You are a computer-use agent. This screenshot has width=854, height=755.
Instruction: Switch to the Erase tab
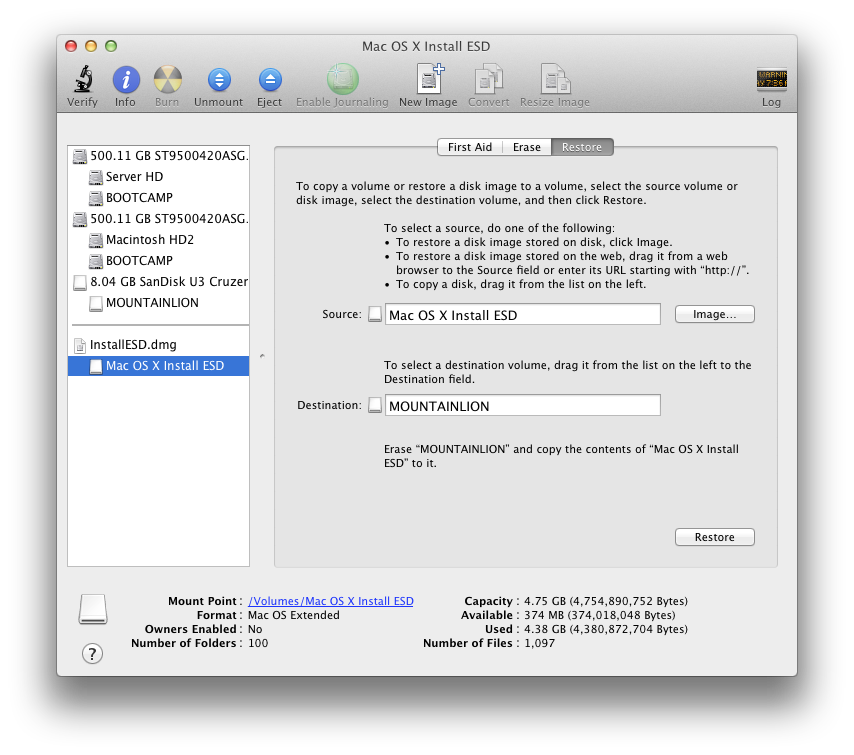(x=526, y=147)
